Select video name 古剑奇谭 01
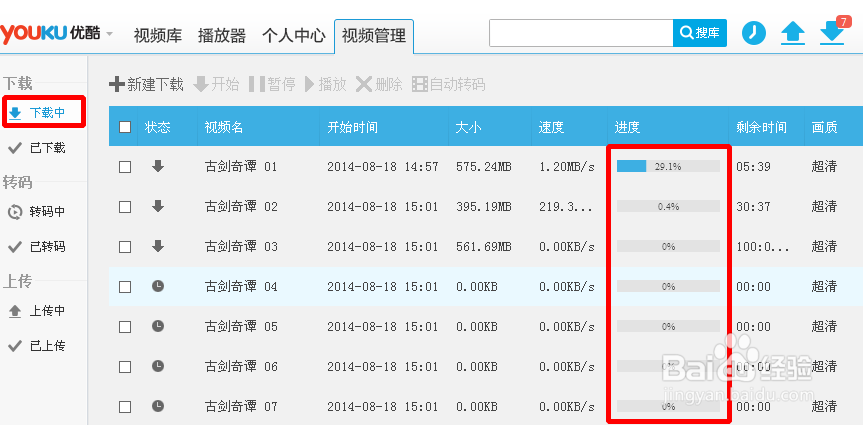Viewport: 863px width, 425px height. [241, 166]
